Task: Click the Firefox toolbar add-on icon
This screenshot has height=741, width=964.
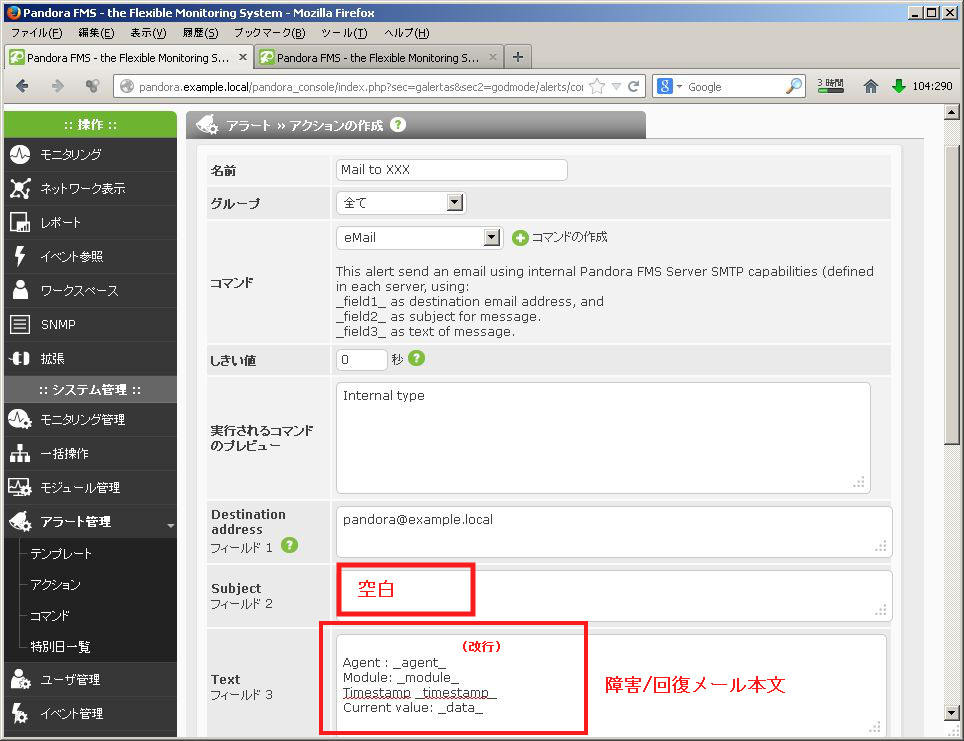Action: [x=92, y=86]
